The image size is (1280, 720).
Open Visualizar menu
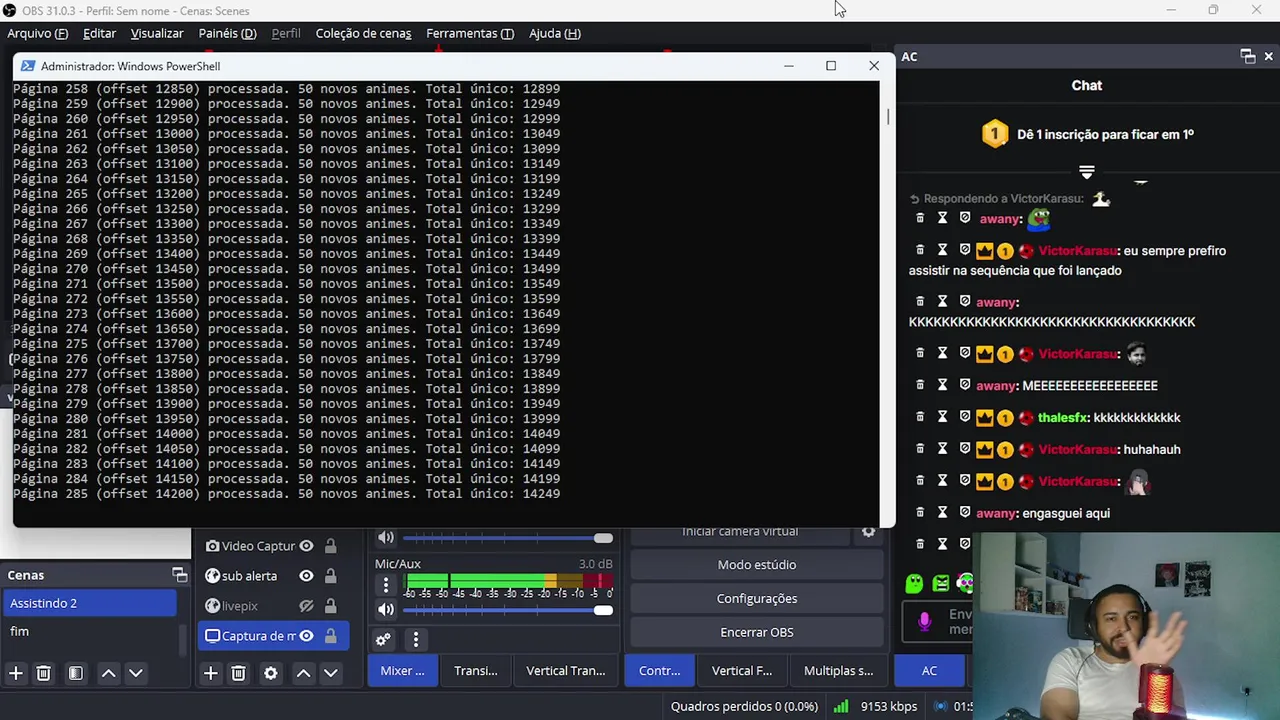[x=157, y=33]
